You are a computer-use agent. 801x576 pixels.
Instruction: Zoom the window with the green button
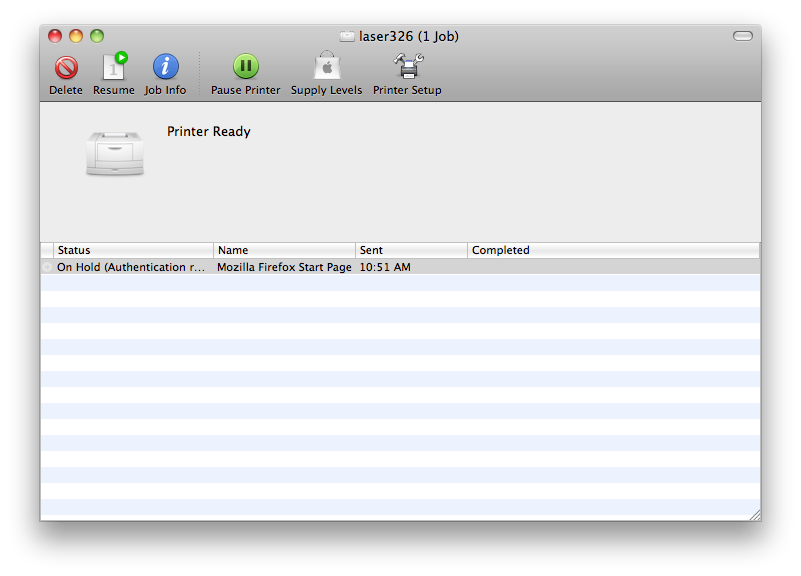97,36
